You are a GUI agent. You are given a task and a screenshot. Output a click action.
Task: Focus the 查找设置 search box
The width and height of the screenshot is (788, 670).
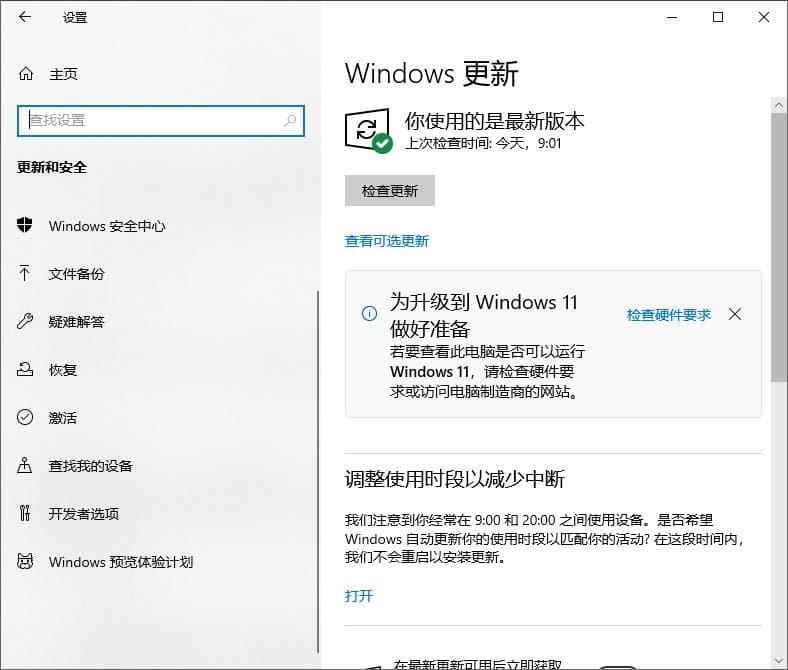(x=161, y=121)
